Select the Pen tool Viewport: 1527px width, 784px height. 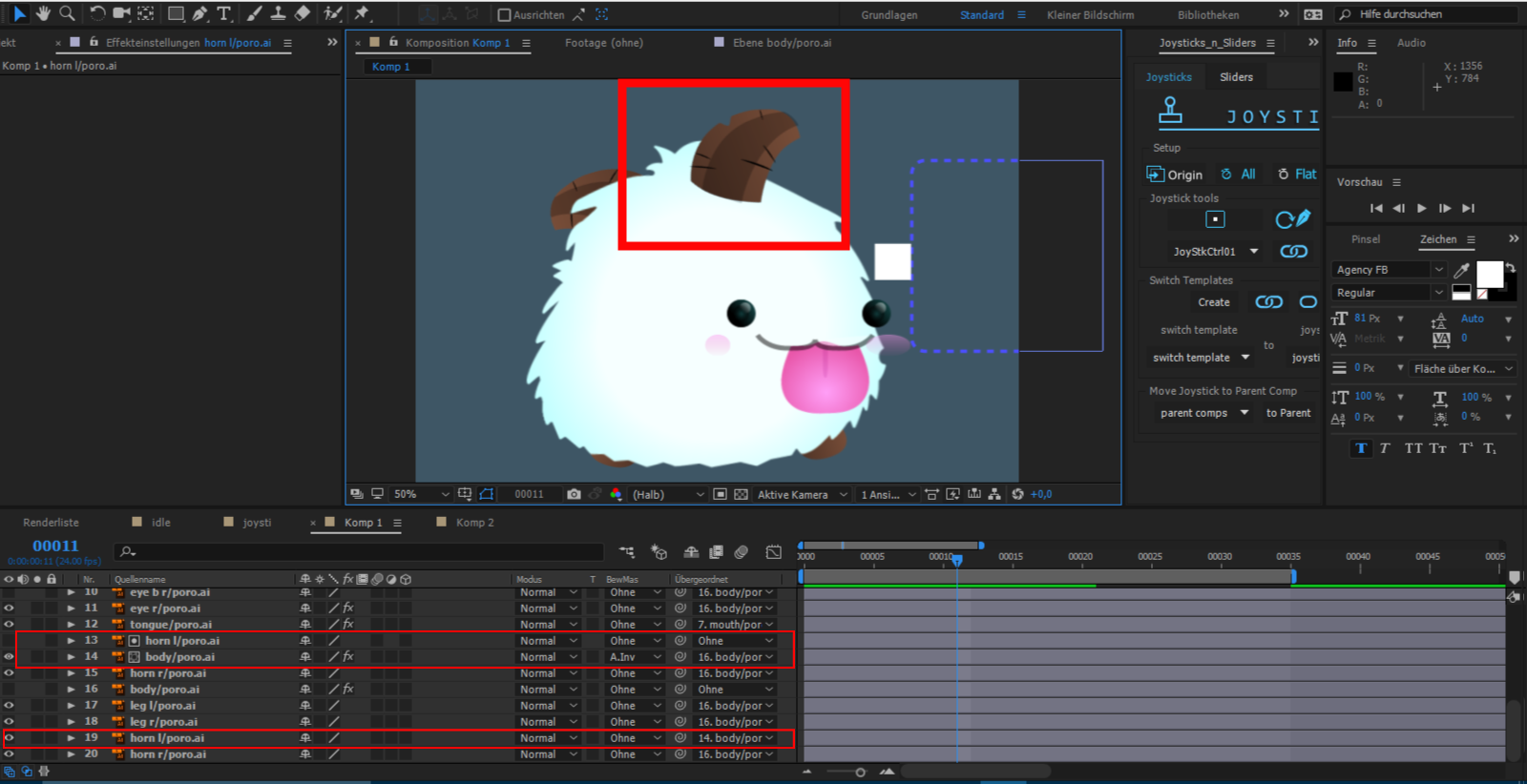199,13
